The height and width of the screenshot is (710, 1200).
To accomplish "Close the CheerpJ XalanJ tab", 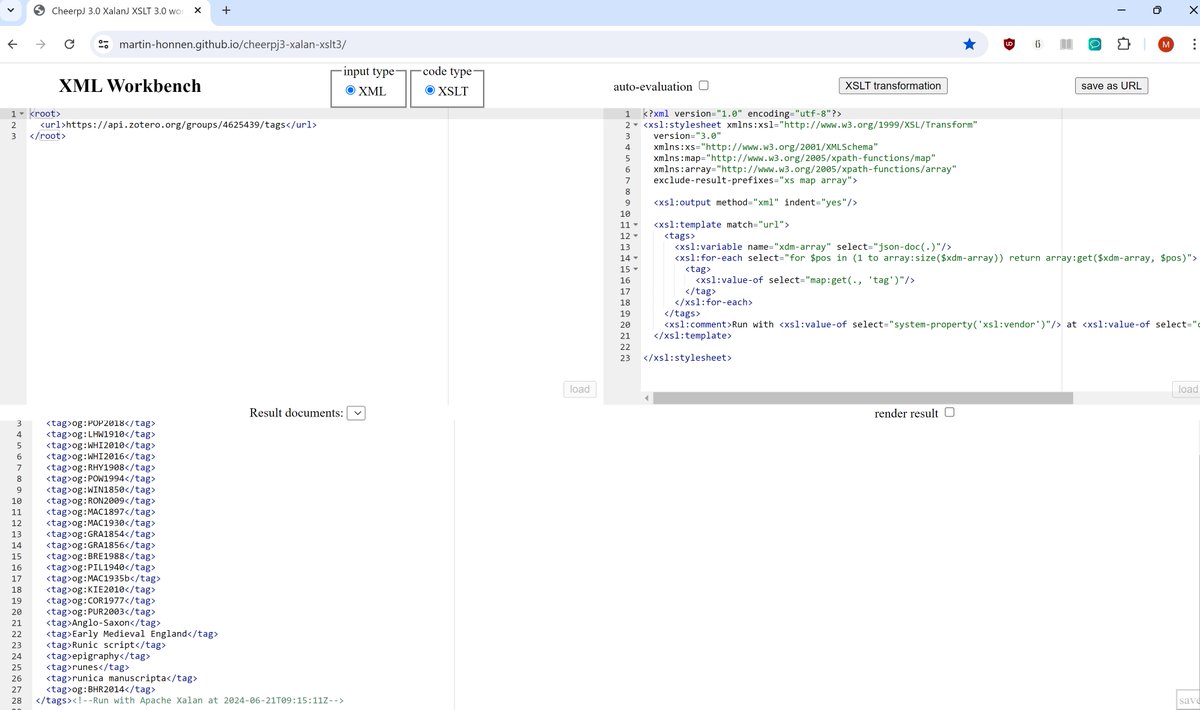I will (196, 11).
